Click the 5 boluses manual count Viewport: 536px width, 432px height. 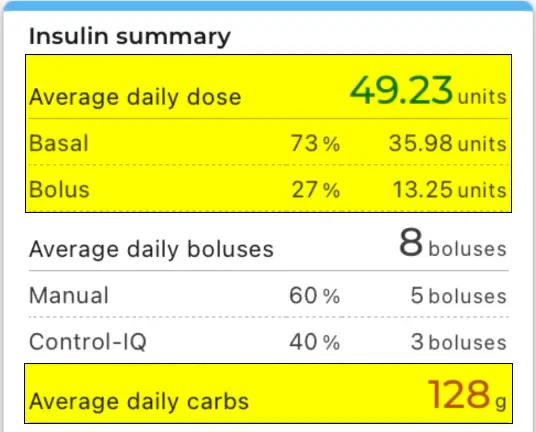click(459, 296)
